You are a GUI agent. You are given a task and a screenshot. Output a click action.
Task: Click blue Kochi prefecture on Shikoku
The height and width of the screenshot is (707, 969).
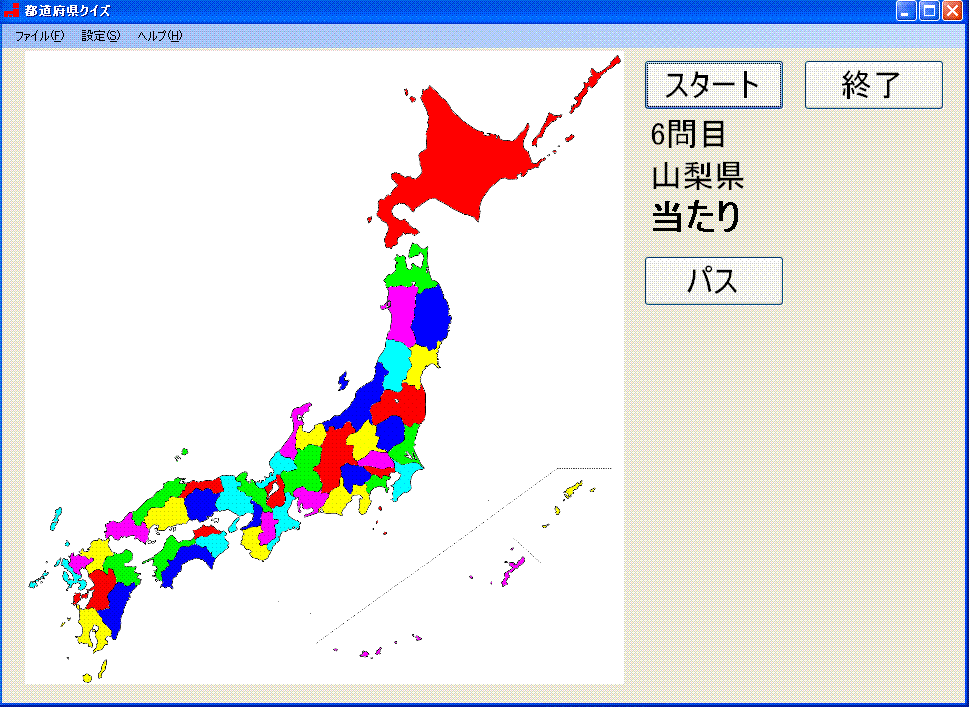[x=185, y=557]
